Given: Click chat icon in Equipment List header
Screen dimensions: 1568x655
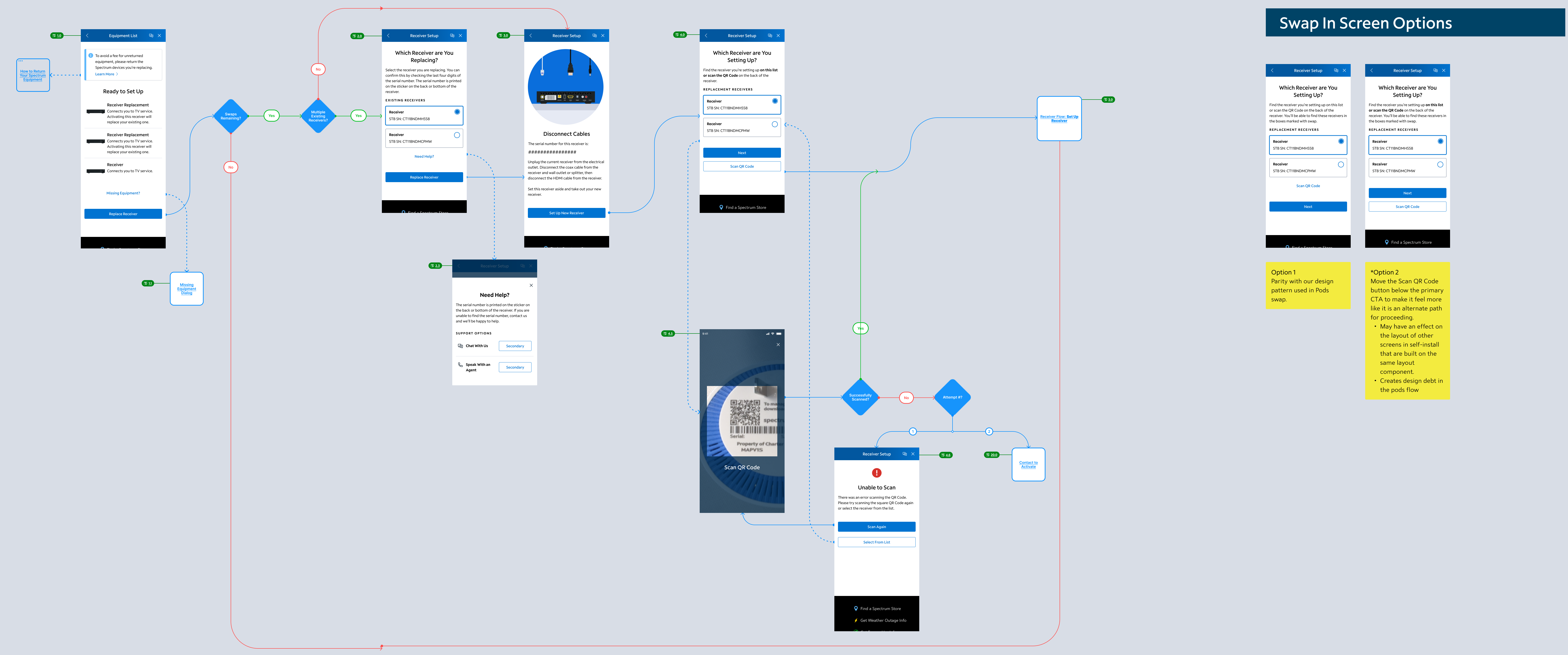Looking at the screenshot, I should (151, 36).
